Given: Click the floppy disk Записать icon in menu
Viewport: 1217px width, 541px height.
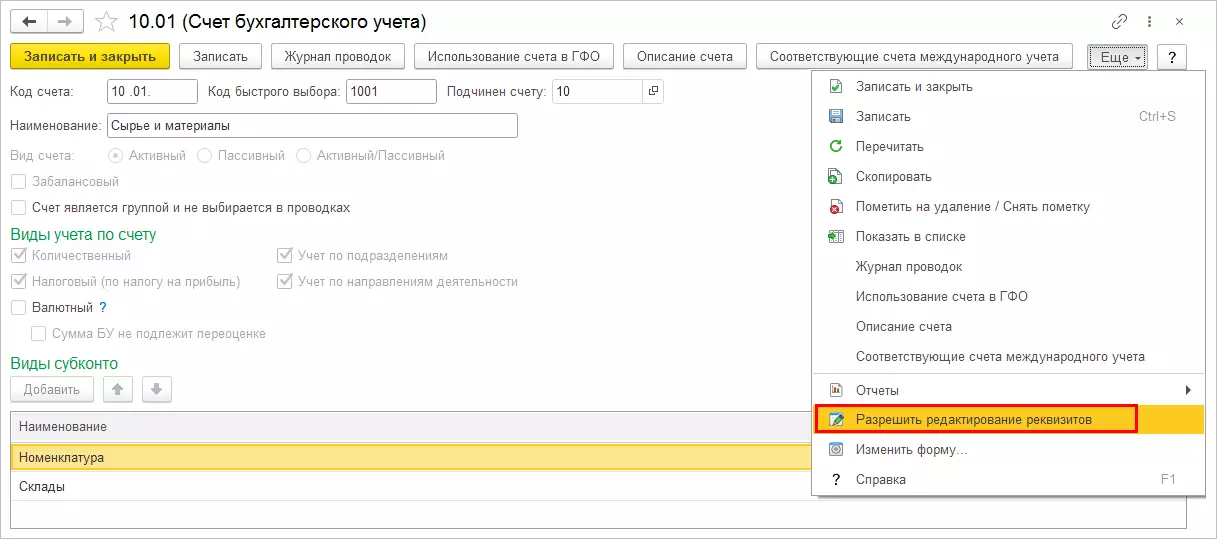Looking at the screenshot, I should [x=836, y=116].
